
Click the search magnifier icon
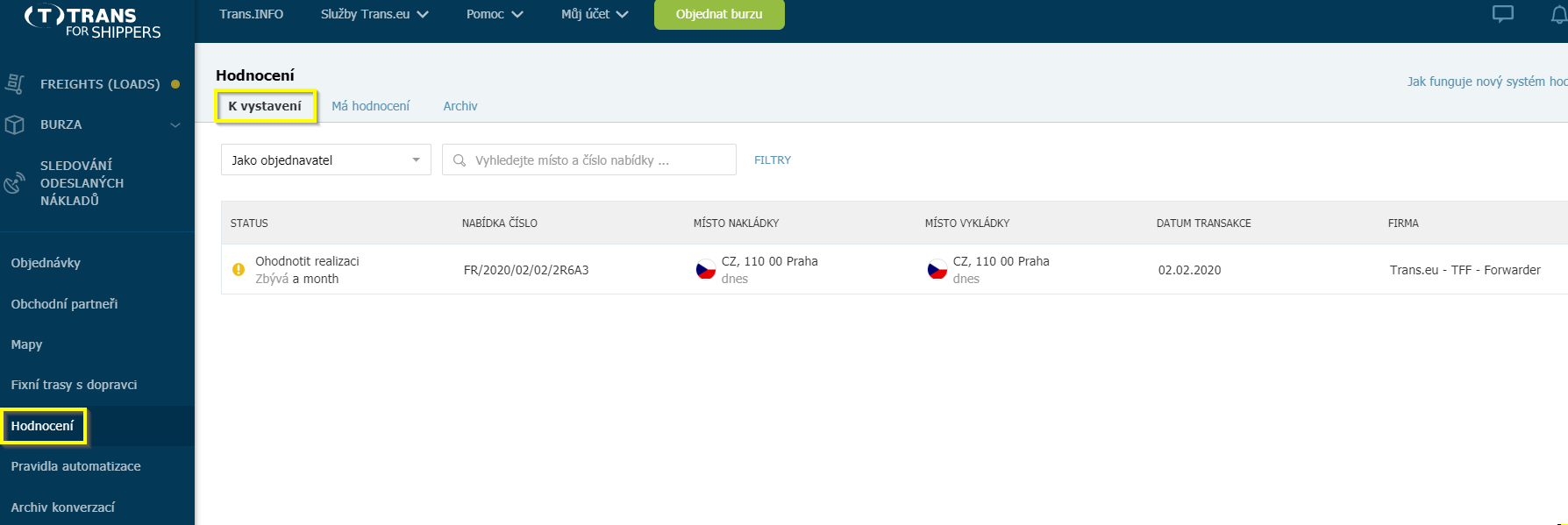click(460, 160)
